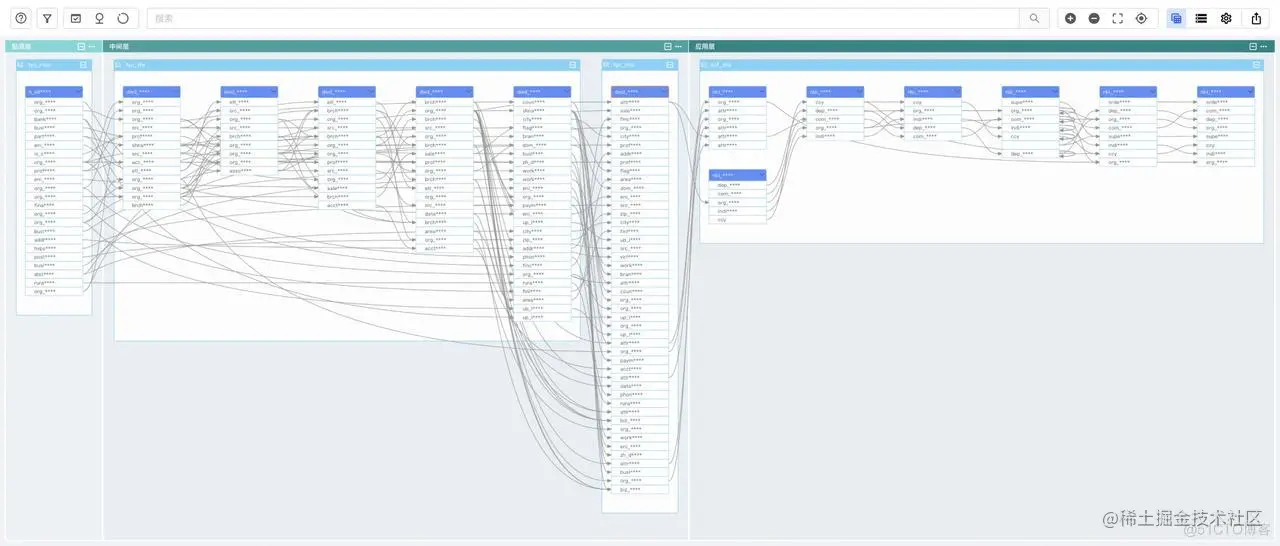Screen dimensions: 1280x546
Task: Collapse the 应用层 layer panel
Action: tap(1252, 47)
